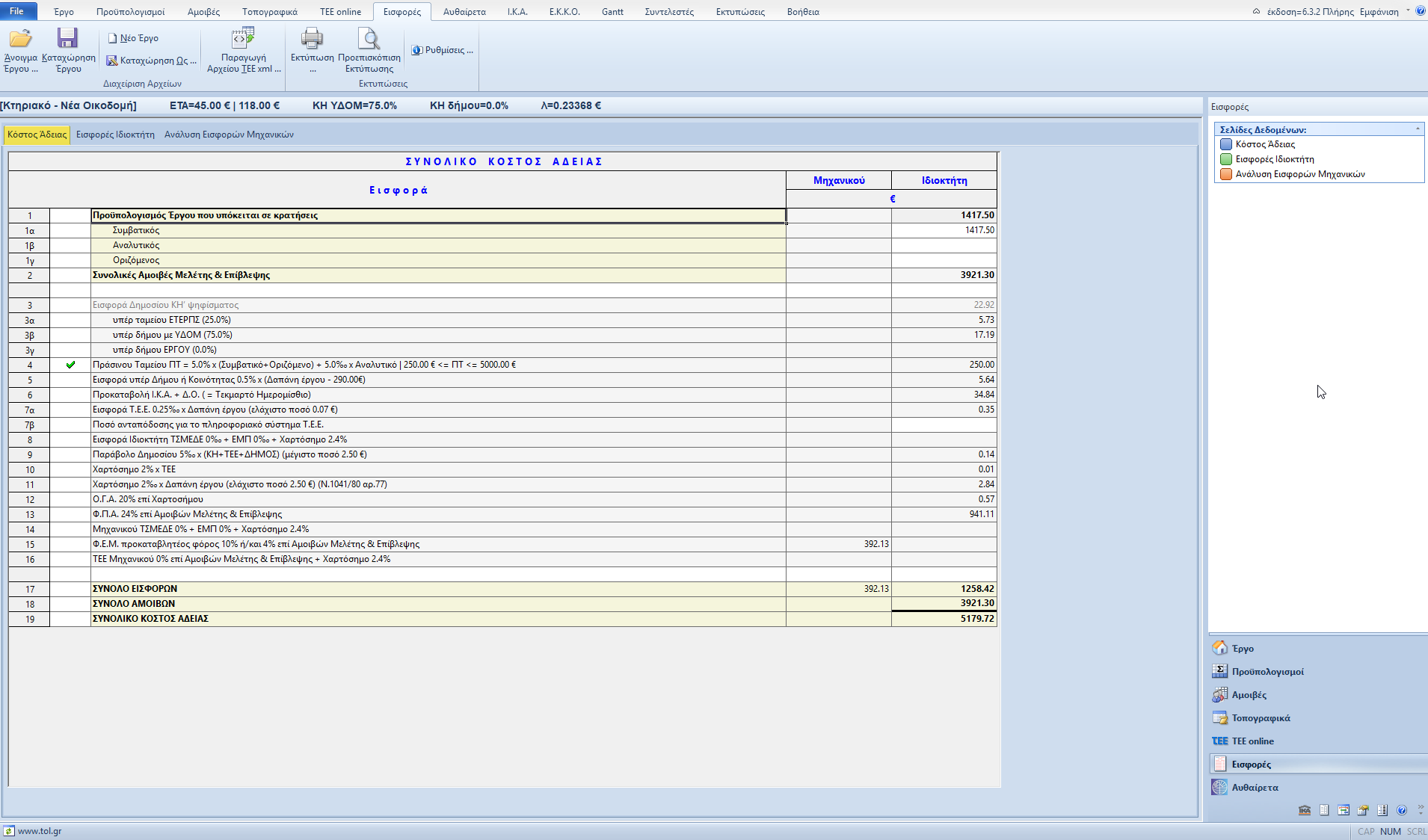This screenshot has width=1428, height=840.
Task: Open the Αμοιβές ribbon tab
Action: click(x=203, y=11)
